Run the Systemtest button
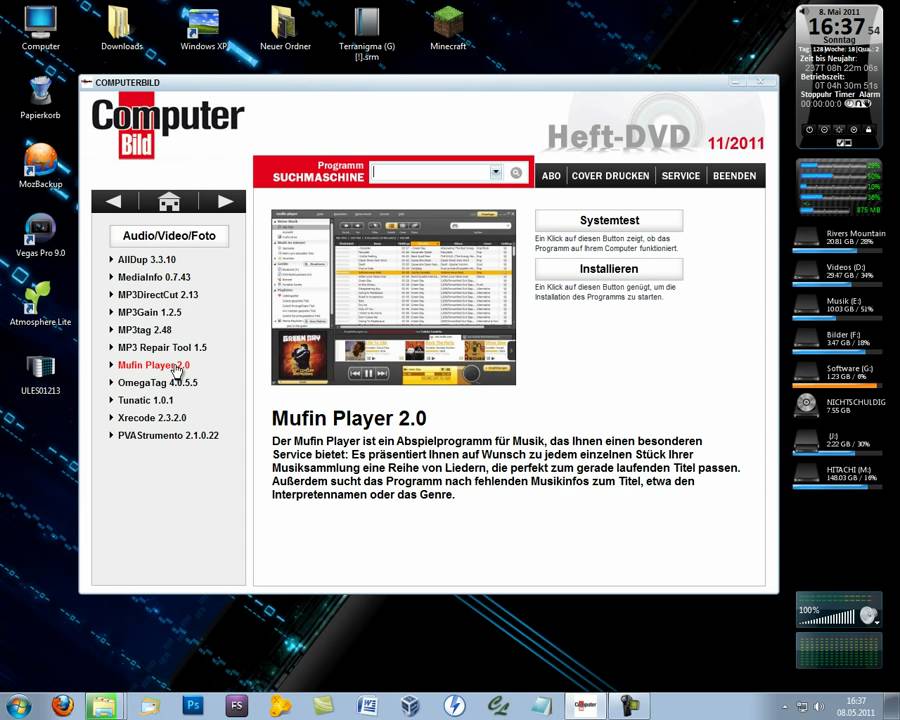Viewport: 900px width, 720px height. coord(609,220)
